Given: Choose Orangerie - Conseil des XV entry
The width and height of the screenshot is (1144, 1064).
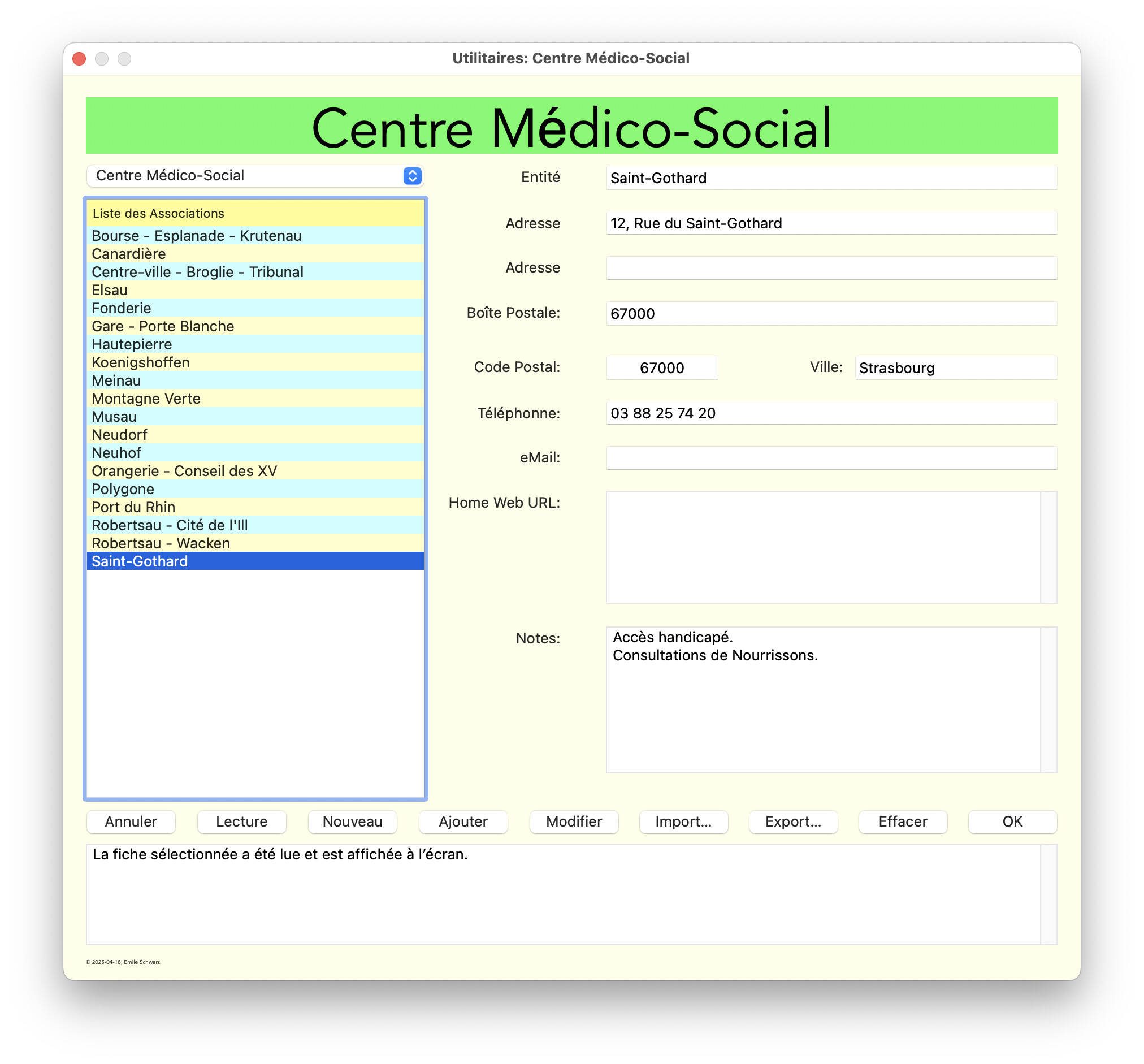Looking at the screenshot, I should pyautogui.click(x=184, y=471).
